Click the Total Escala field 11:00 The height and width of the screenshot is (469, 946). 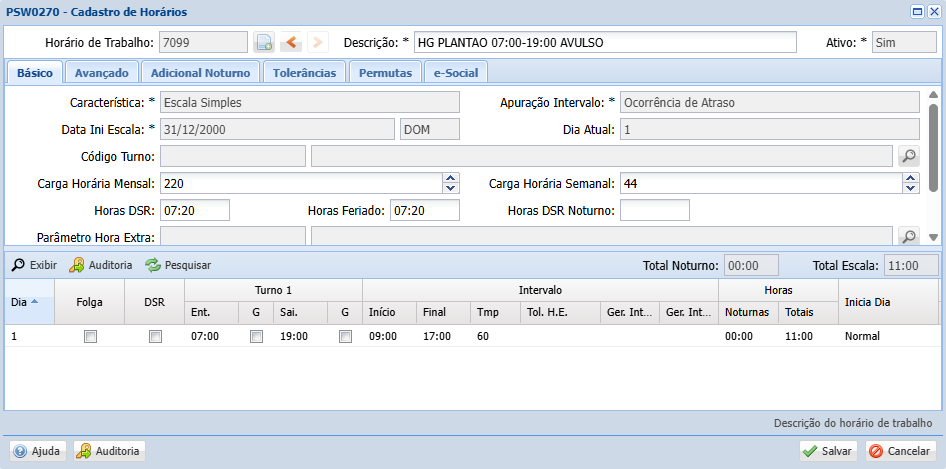point(911,266)
